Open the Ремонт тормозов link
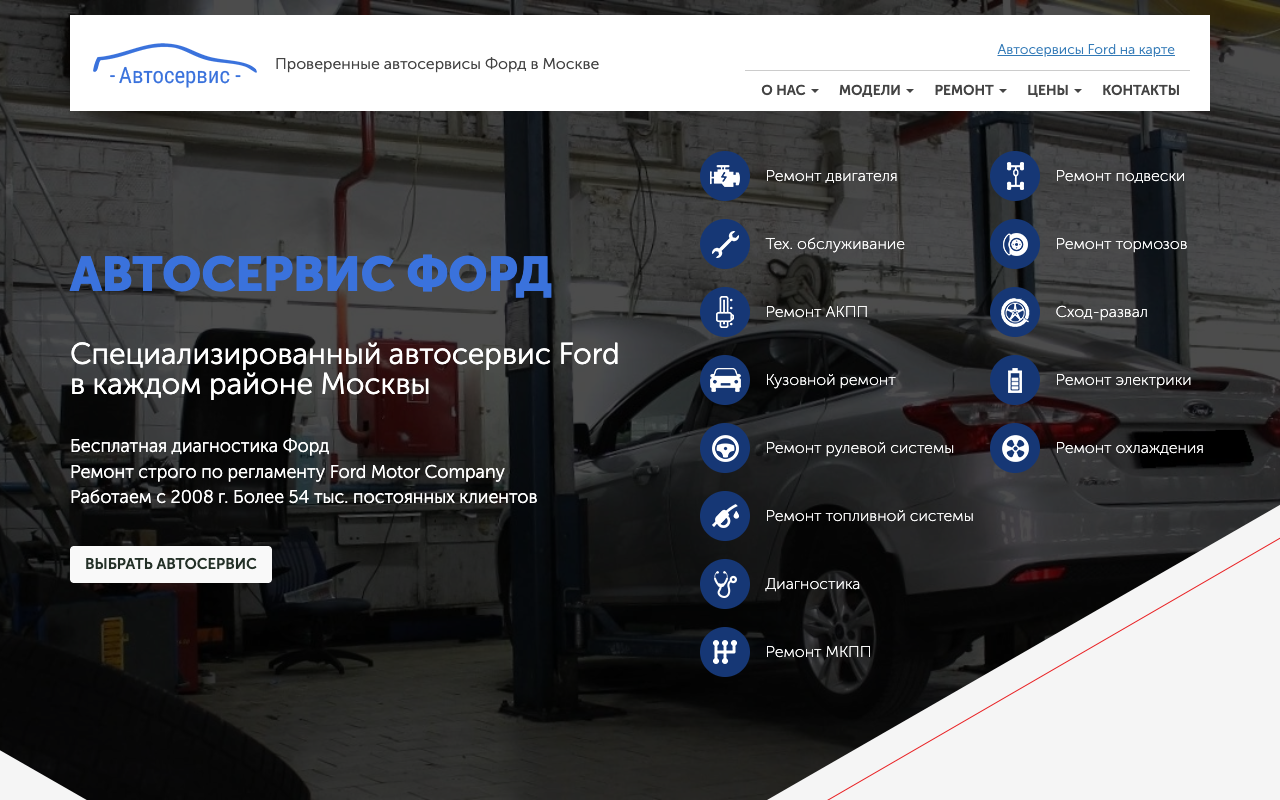1280x800 pixels. point(1121,244)
